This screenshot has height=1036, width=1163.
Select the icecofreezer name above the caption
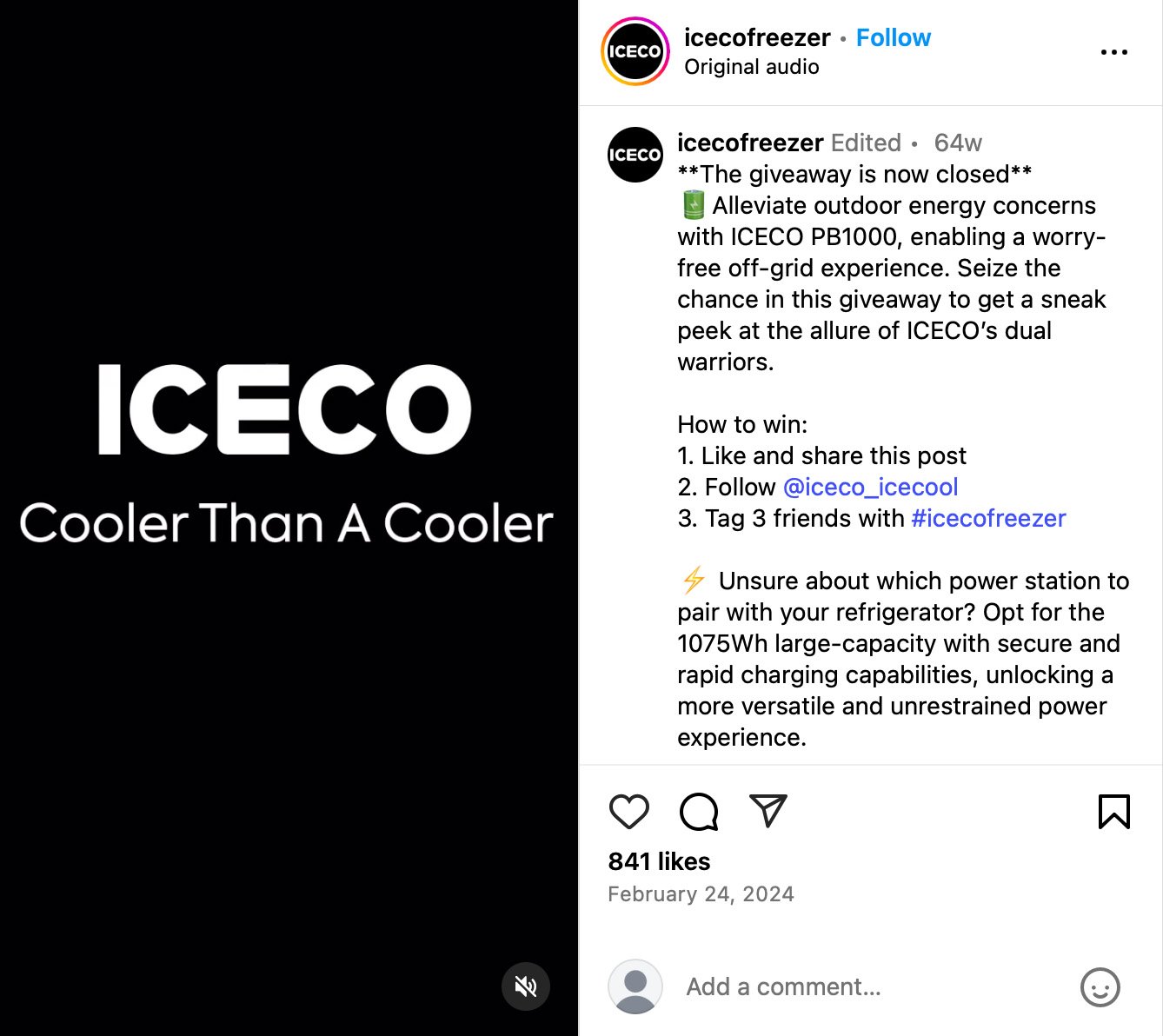(748, 143)
